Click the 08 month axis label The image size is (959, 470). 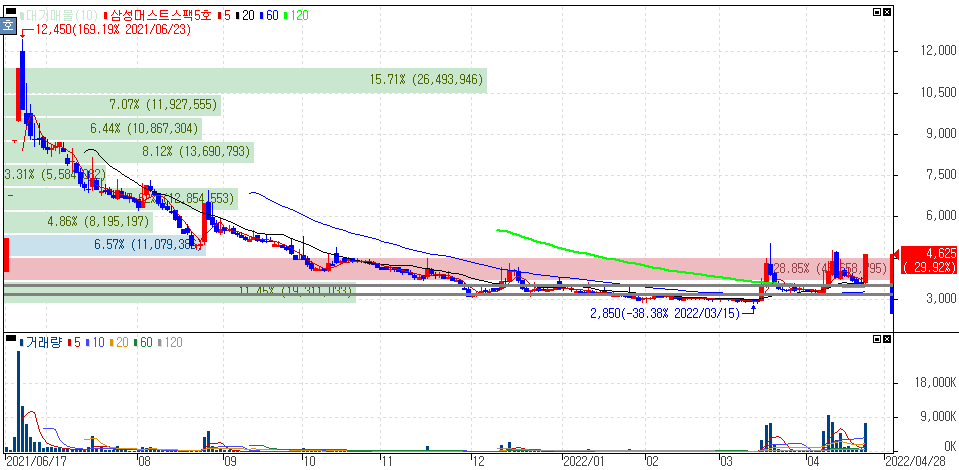(144, 460)
